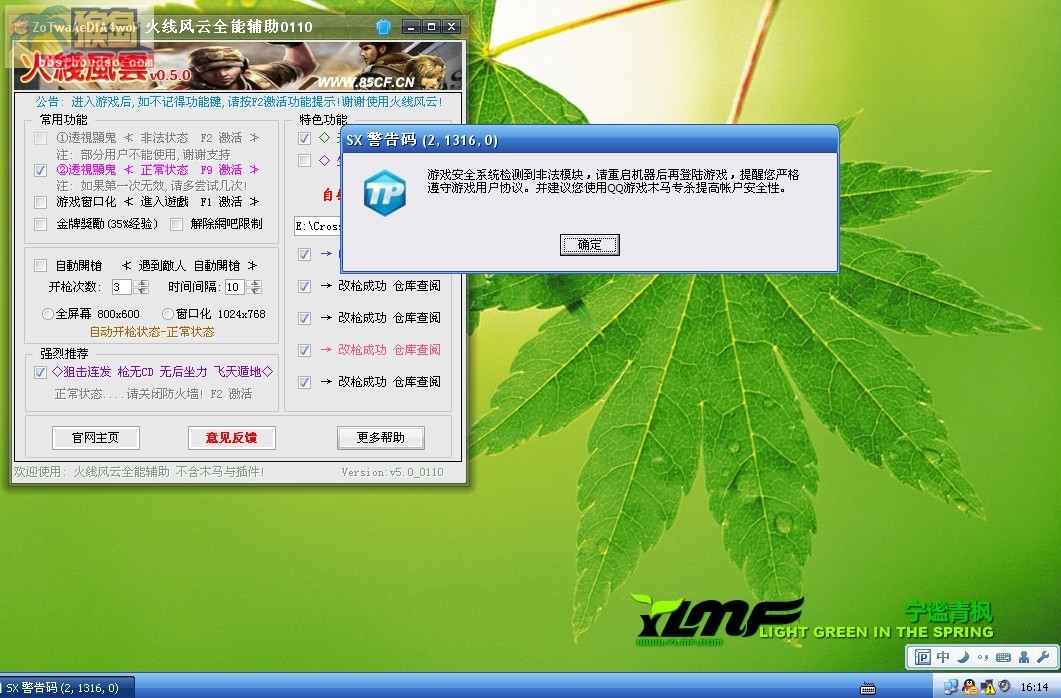
Task: Open the wrench settings icon on language bar
Action: tap(1043, 657)
